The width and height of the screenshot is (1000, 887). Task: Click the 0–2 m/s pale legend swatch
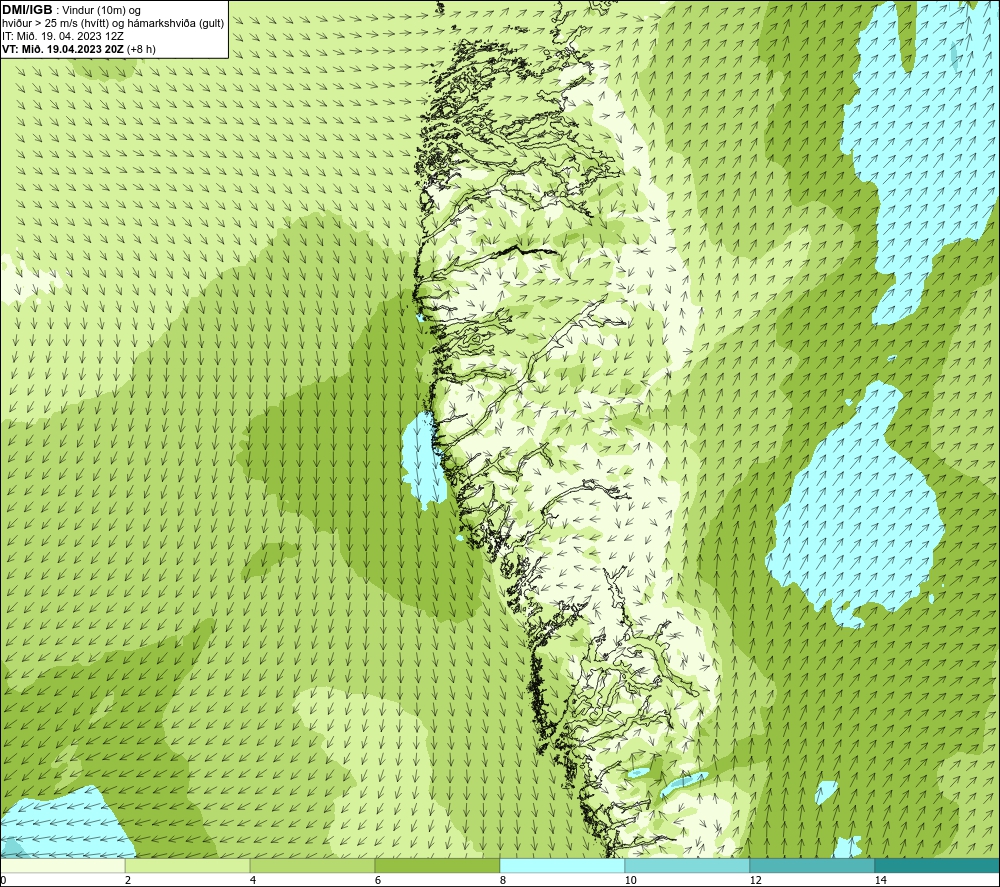[62, 866]
